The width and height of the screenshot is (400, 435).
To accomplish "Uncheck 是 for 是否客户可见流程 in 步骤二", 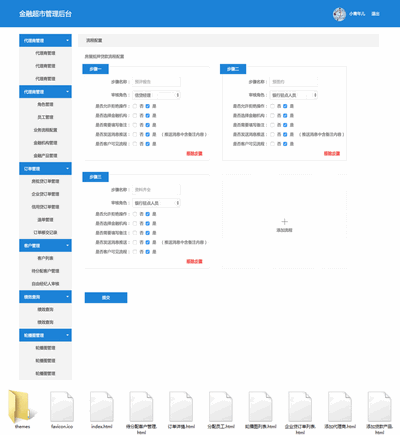I will [285, 144].
